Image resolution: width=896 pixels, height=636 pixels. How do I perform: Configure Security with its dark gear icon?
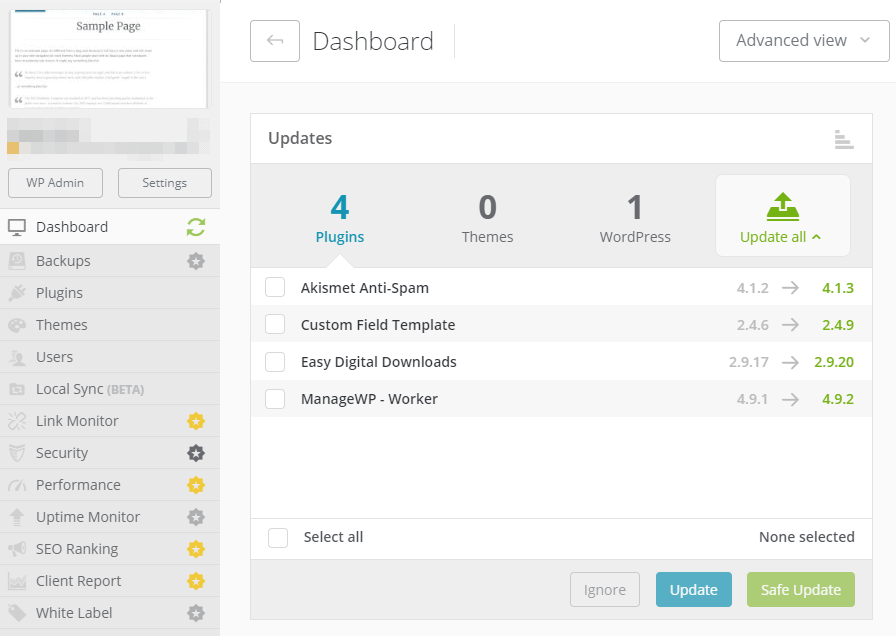196,452
